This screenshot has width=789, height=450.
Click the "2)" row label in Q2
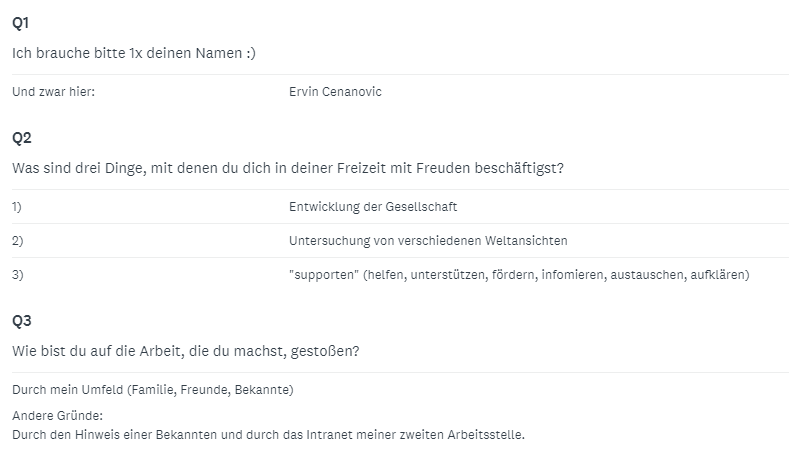[17, 241]
